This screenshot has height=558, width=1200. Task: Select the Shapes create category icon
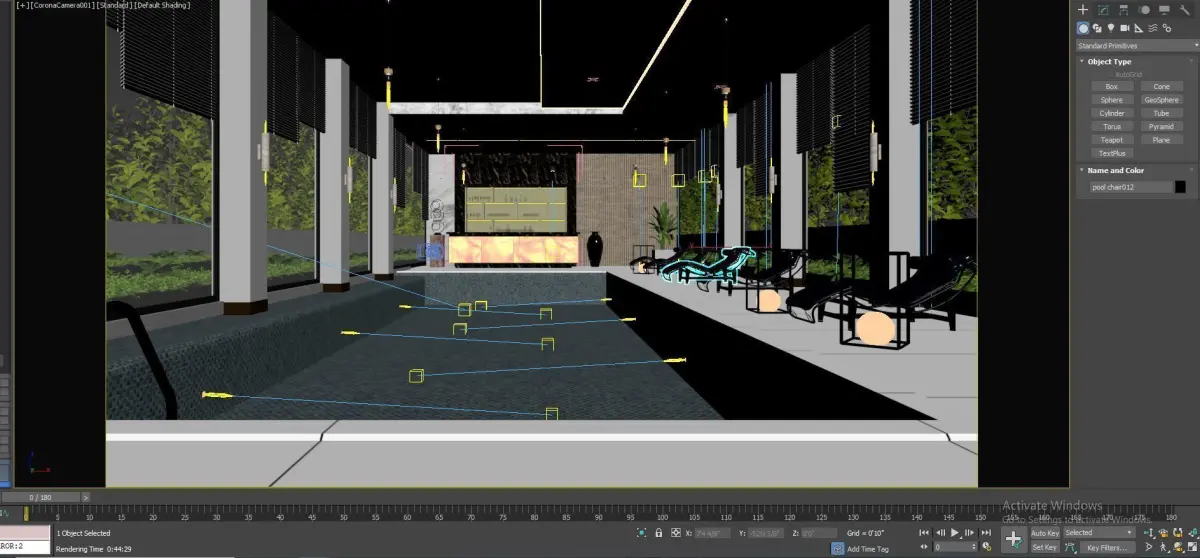1097,28
